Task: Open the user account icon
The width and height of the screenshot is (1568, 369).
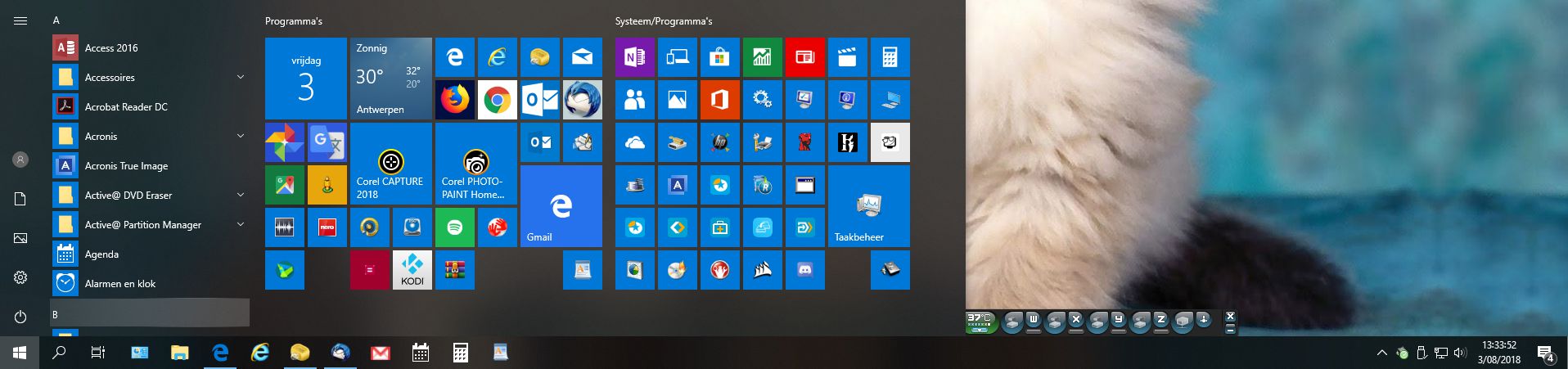Action: [20, 160]
